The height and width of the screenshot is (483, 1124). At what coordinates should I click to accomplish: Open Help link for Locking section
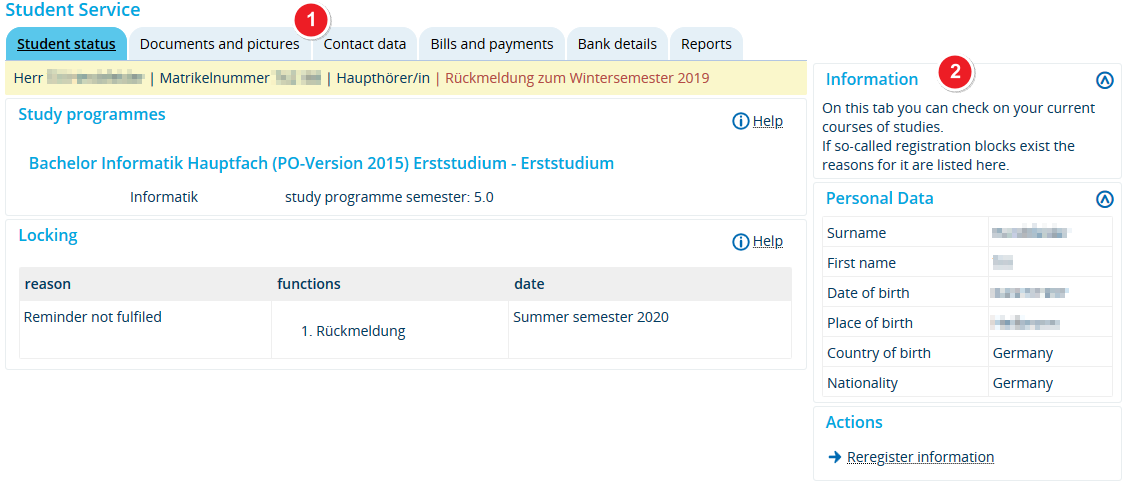pos(768,241)
